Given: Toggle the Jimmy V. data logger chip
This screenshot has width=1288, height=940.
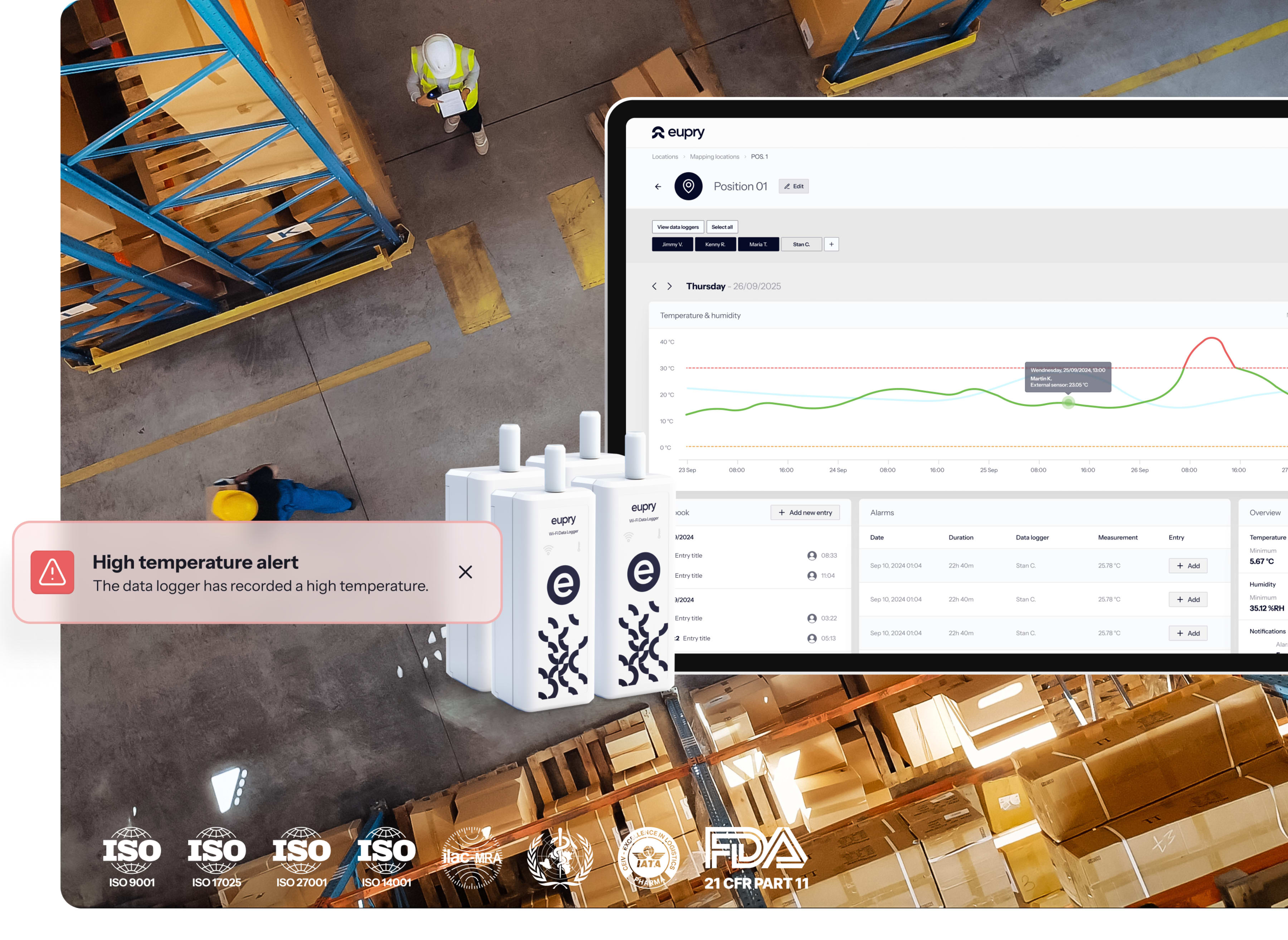Looking at the screenshot, I should 672,244.
